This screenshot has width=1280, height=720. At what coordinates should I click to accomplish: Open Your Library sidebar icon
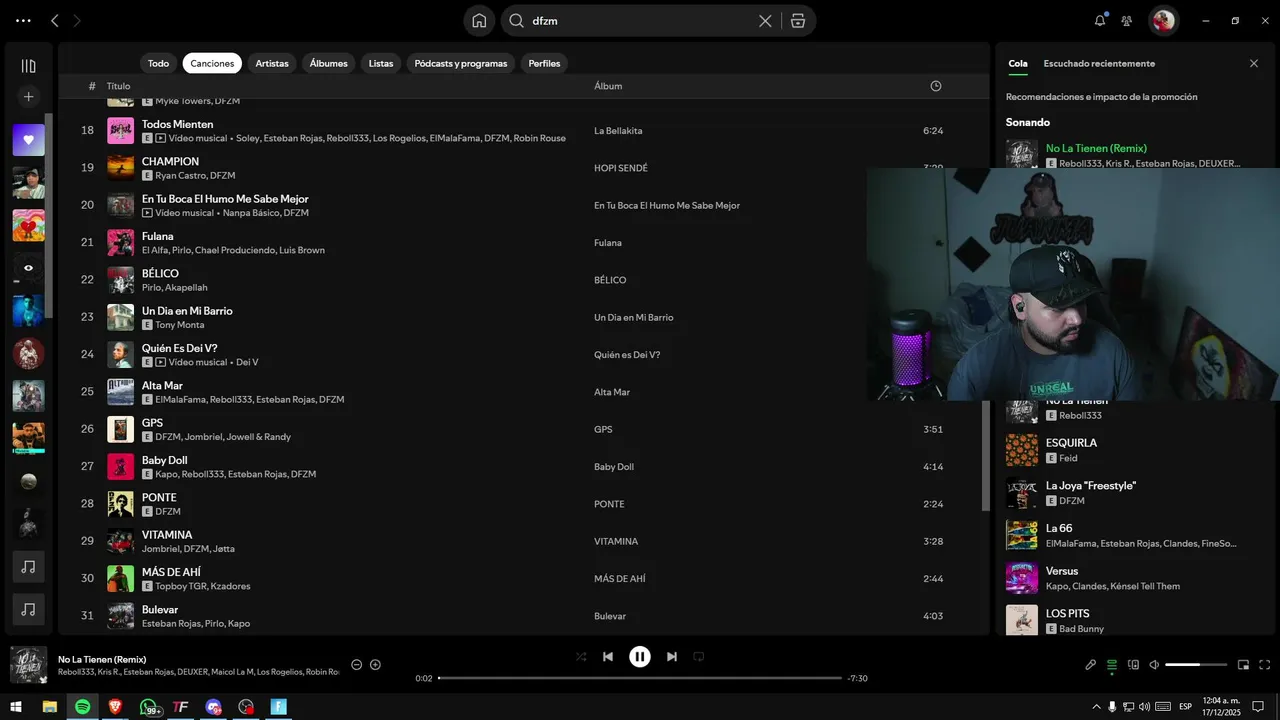point(28,66)
